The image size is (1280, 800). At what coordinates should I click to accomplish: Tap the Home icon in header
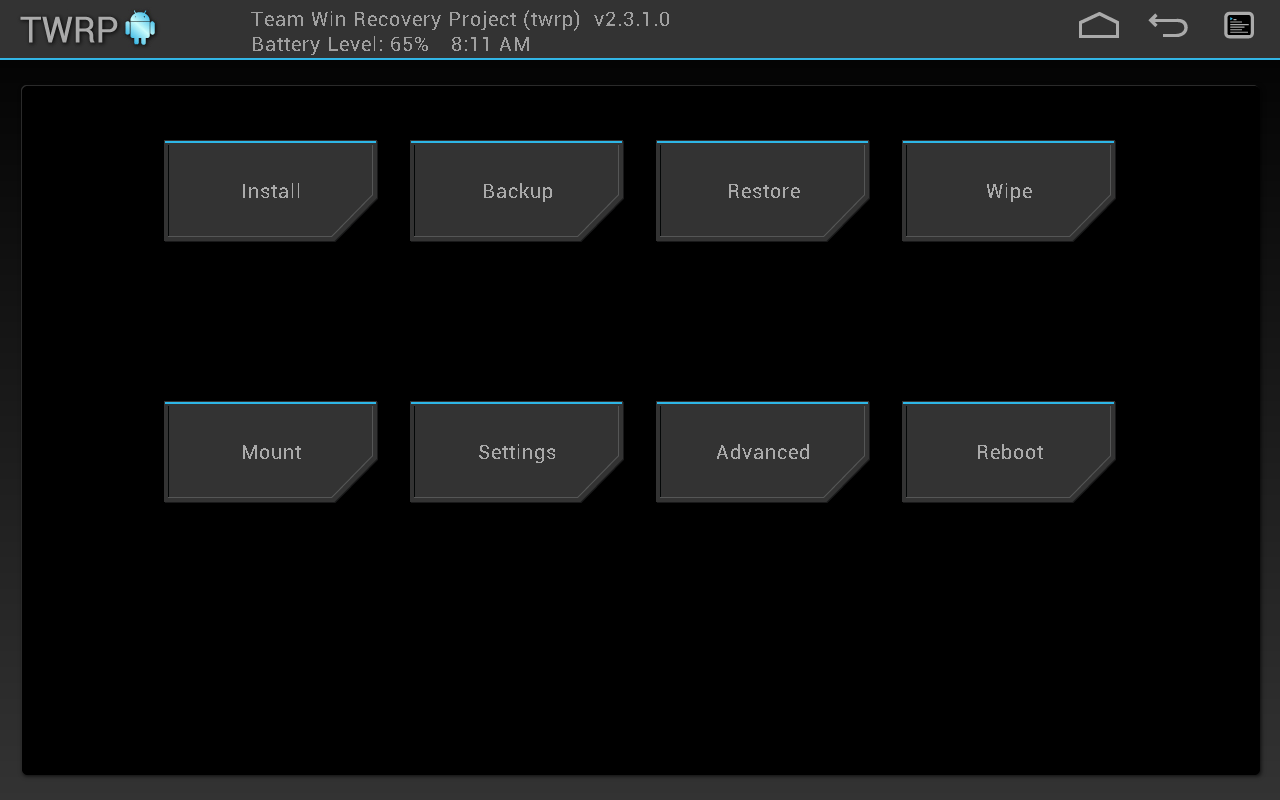click(1098, 26)
